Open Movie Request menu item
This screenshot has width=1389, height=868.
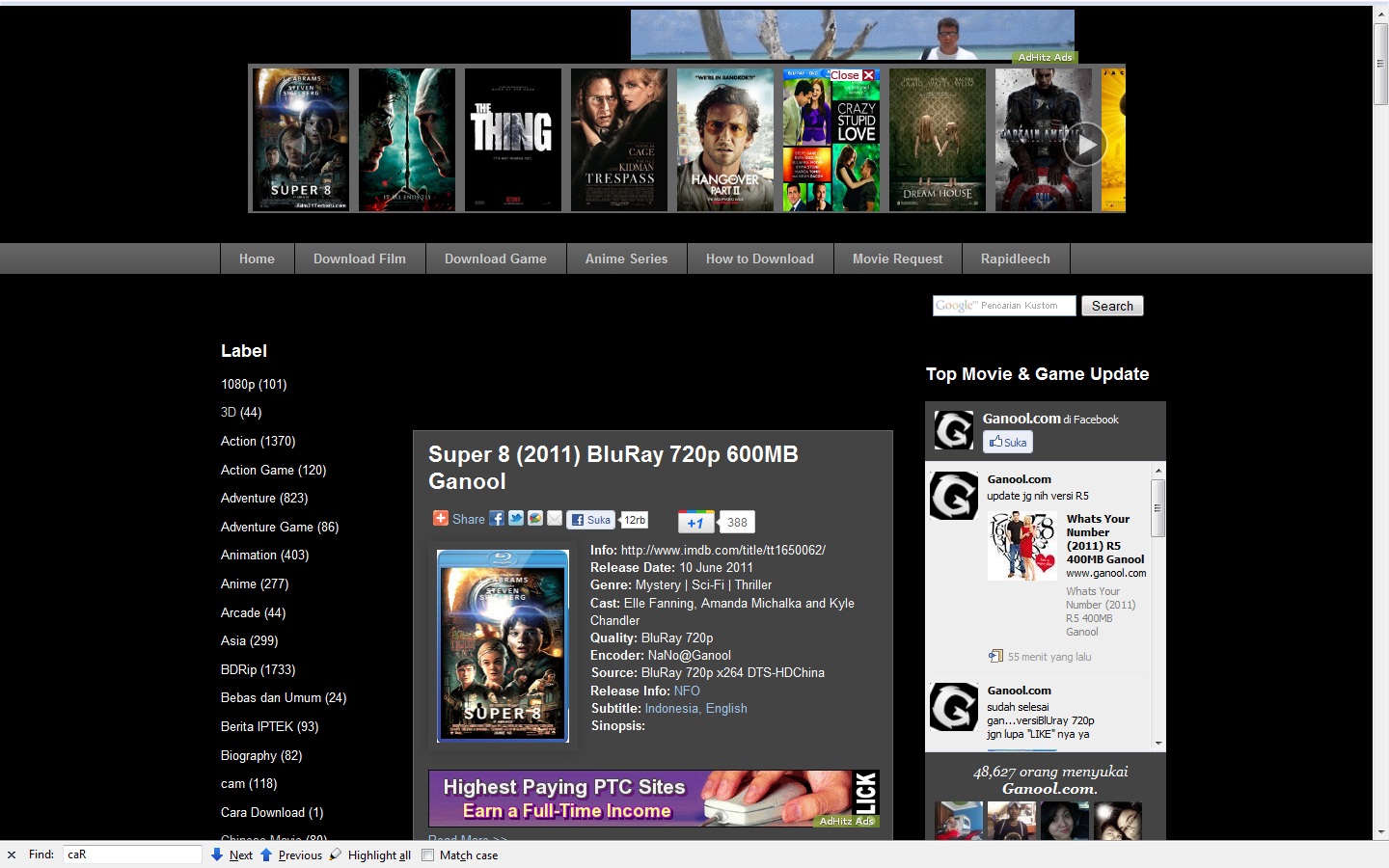tap(898, 258)
